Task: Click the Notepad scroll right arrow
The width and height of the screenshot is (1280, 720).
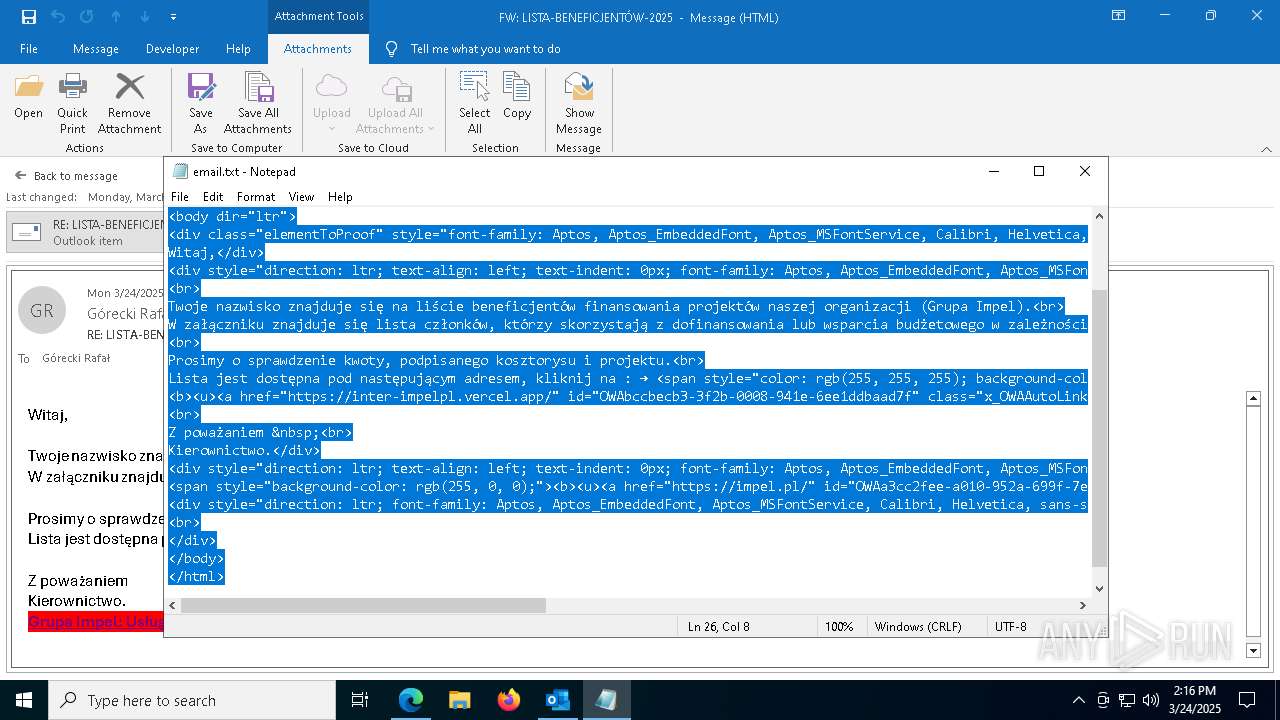Action: (x=1082, y=605)
